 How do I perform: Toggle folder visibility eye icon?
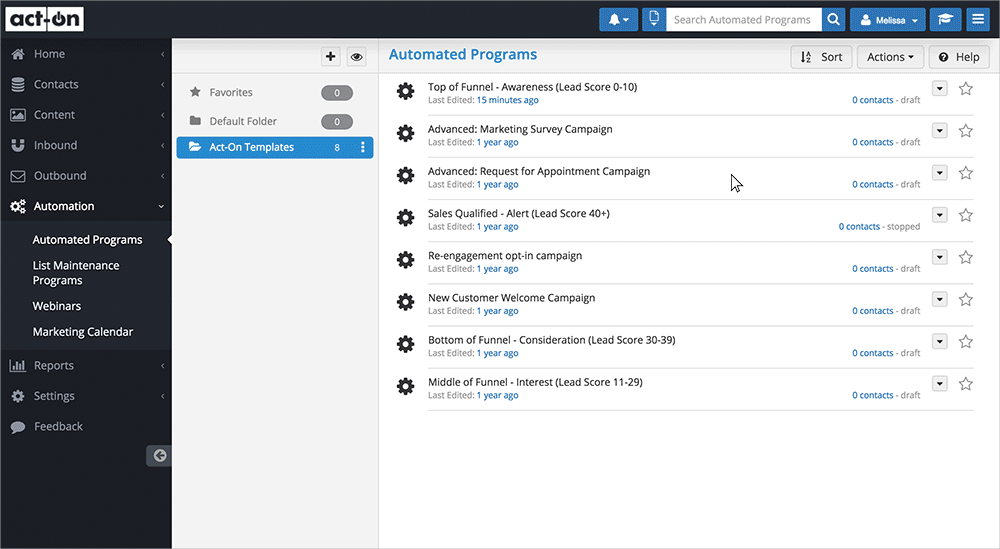coord(356,57)
